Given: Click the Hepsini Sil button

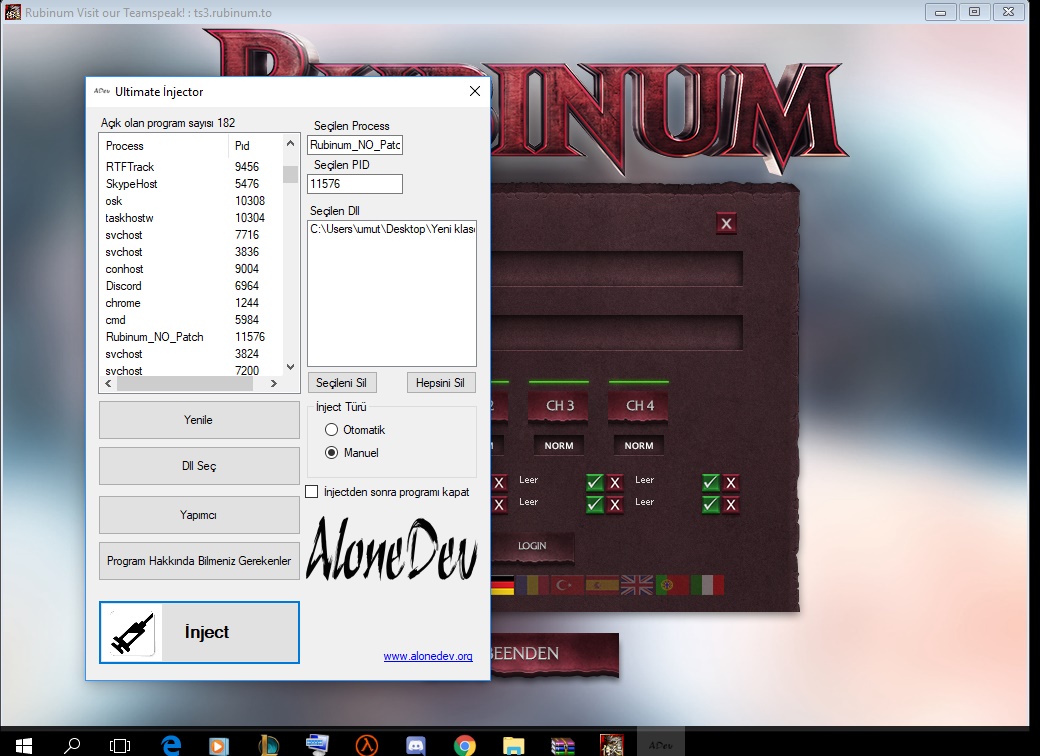Looking at the screenshot, I should click(440, 383).
